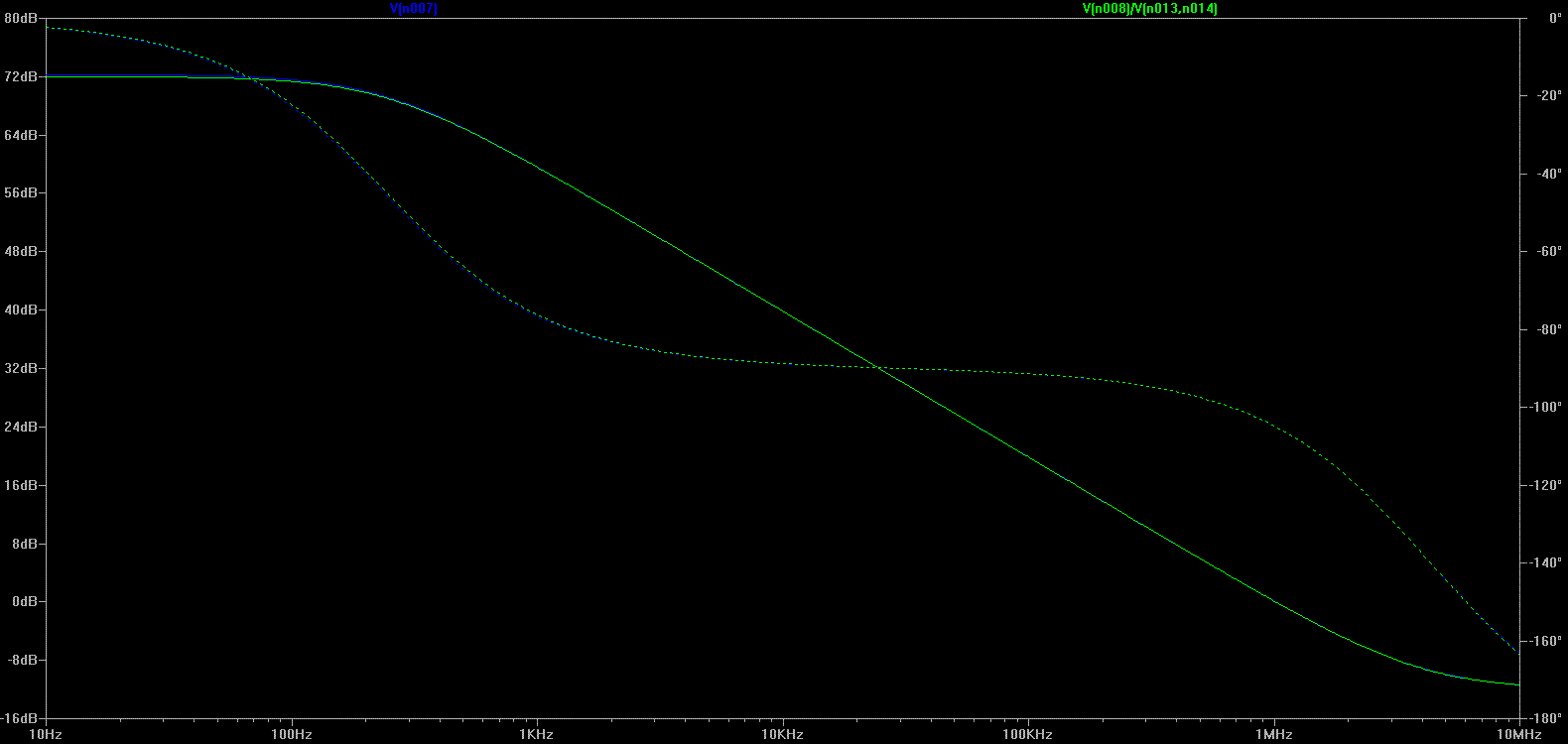Click the 16dB magnitude axis label
This screenshot has height=744, width=1568.
tap(21, 485)
